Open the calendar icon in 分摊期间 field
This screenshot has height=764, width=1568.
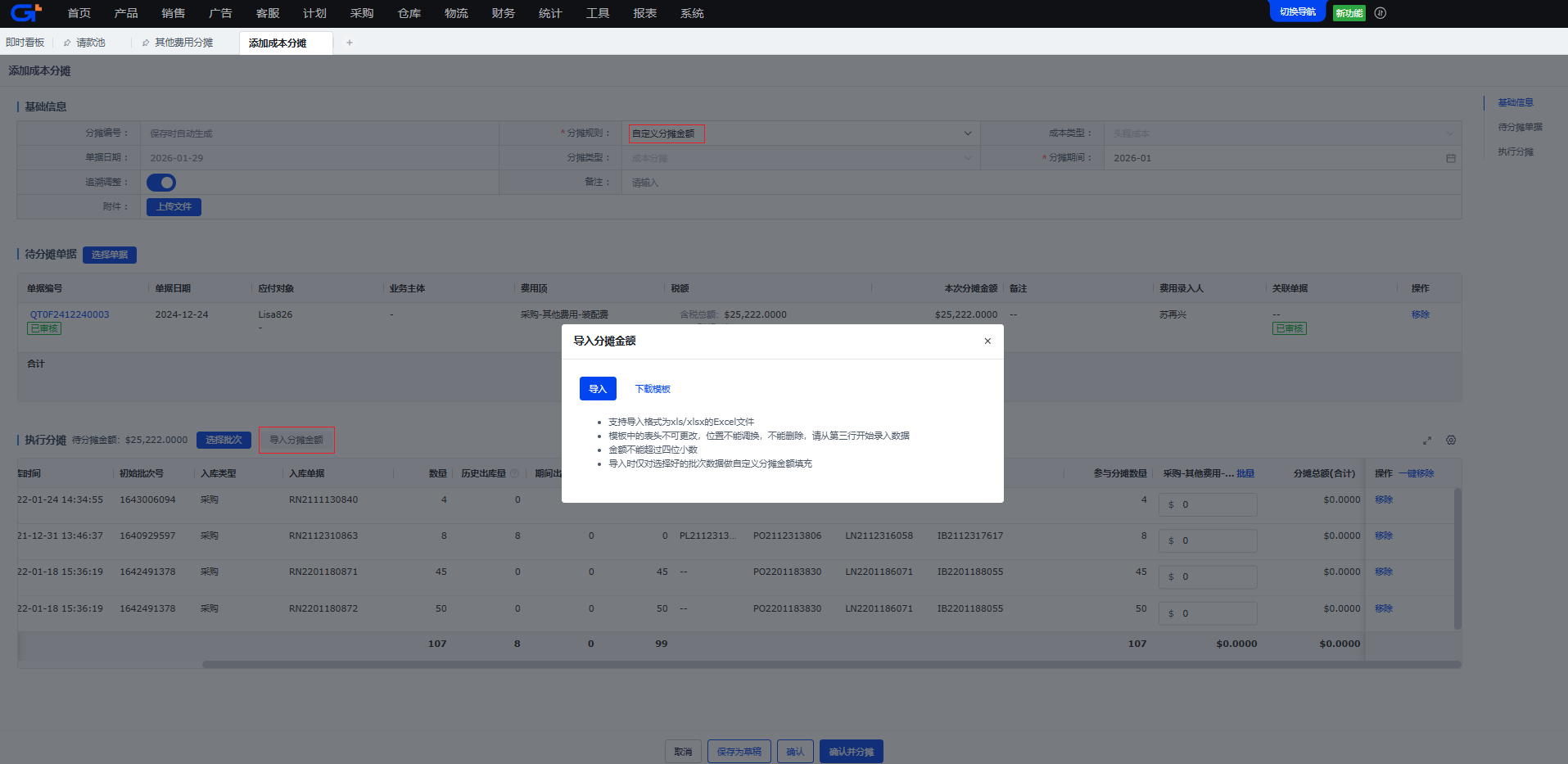(1451, 158)
